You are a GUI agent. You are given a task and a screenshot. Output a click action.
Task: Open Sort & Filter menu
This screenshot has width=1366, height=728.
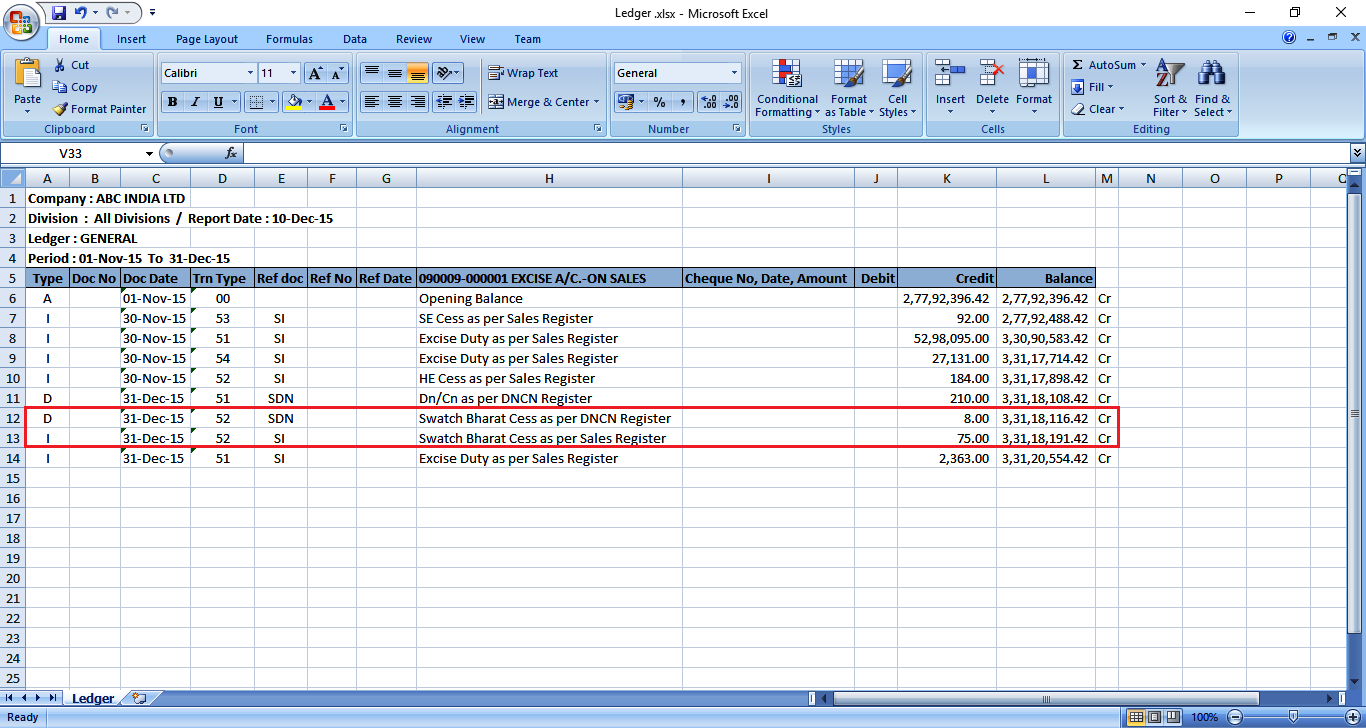pos(1170,87)
